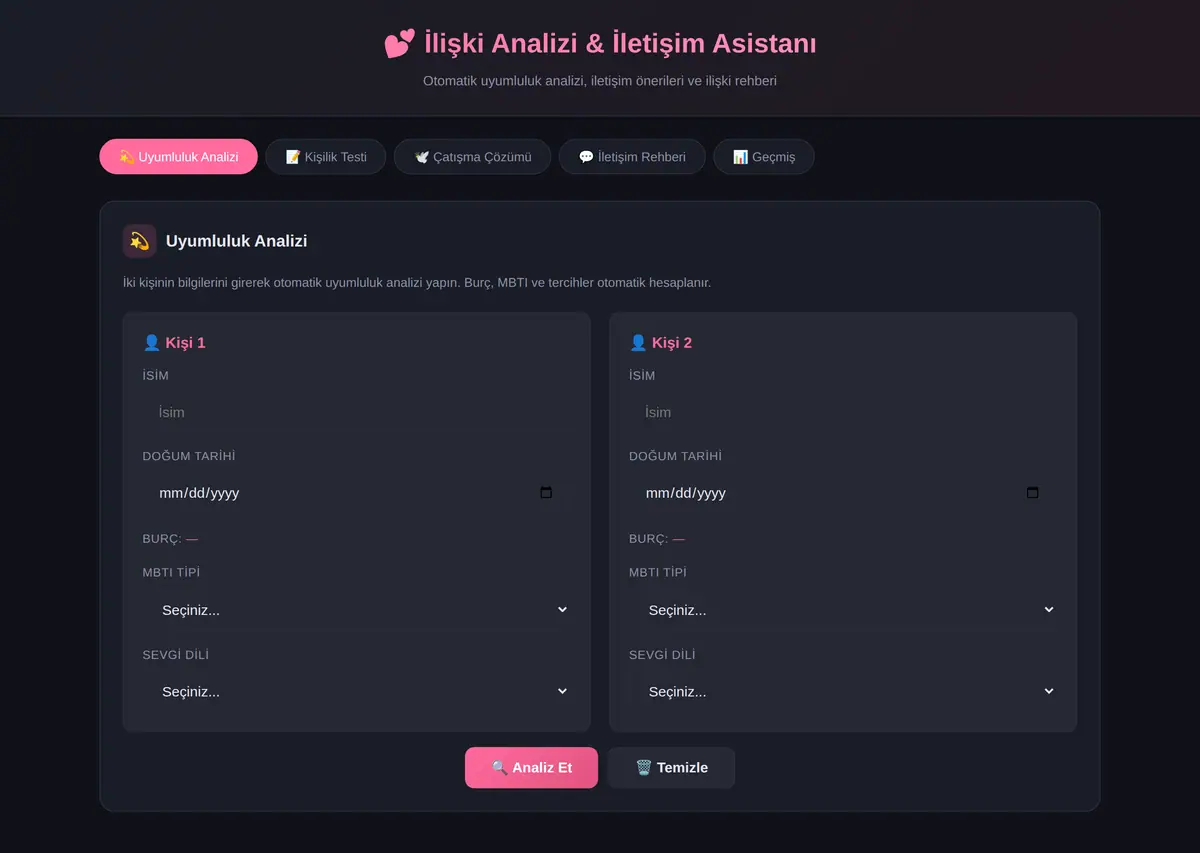Go to the İletişim Rehberi tab
Screen dimensions: 1200x853
pos(632,157)
